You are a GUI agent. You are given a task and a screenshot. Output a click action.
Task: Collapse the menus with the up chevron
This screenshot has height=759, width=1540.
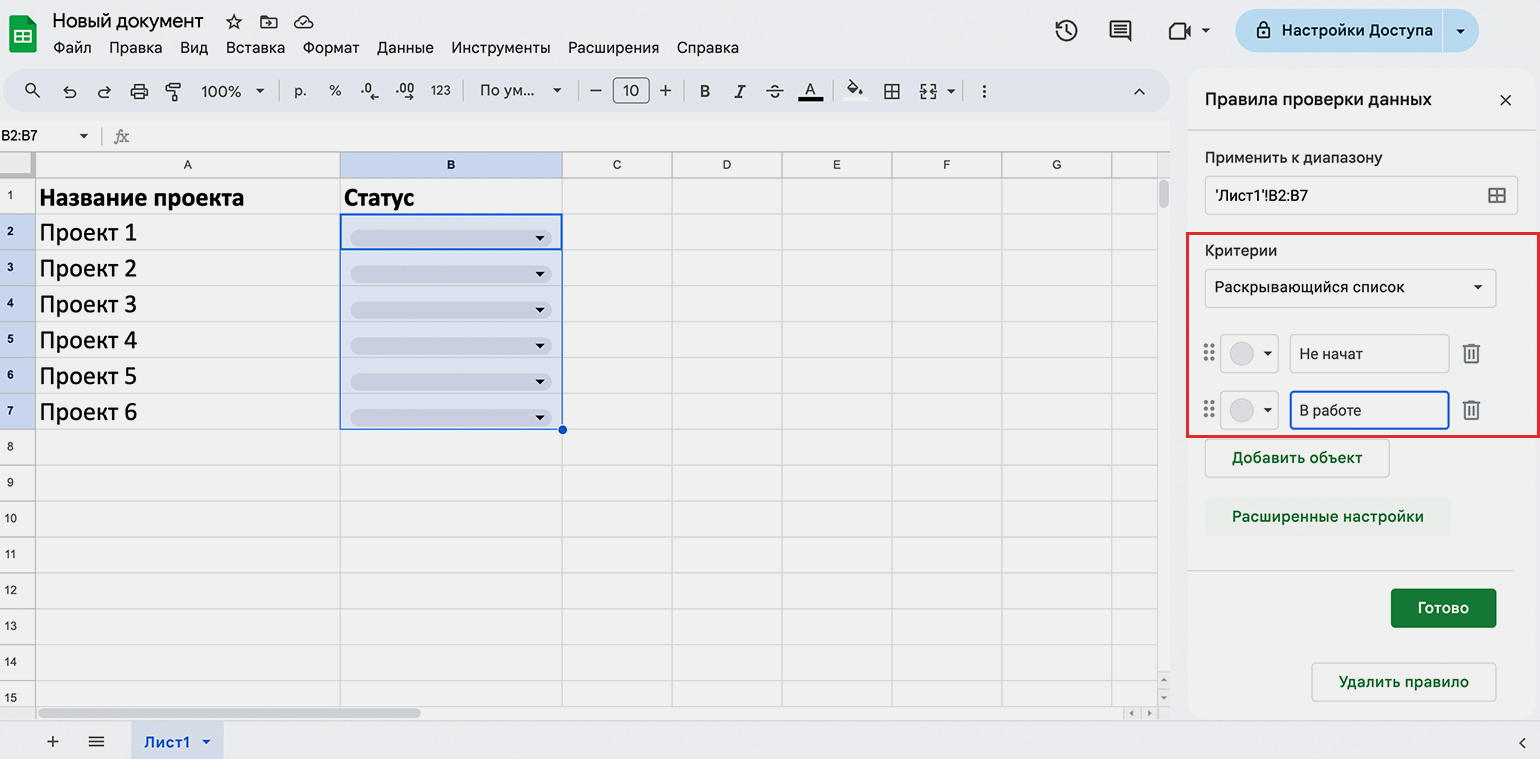tap(1139, 91)
